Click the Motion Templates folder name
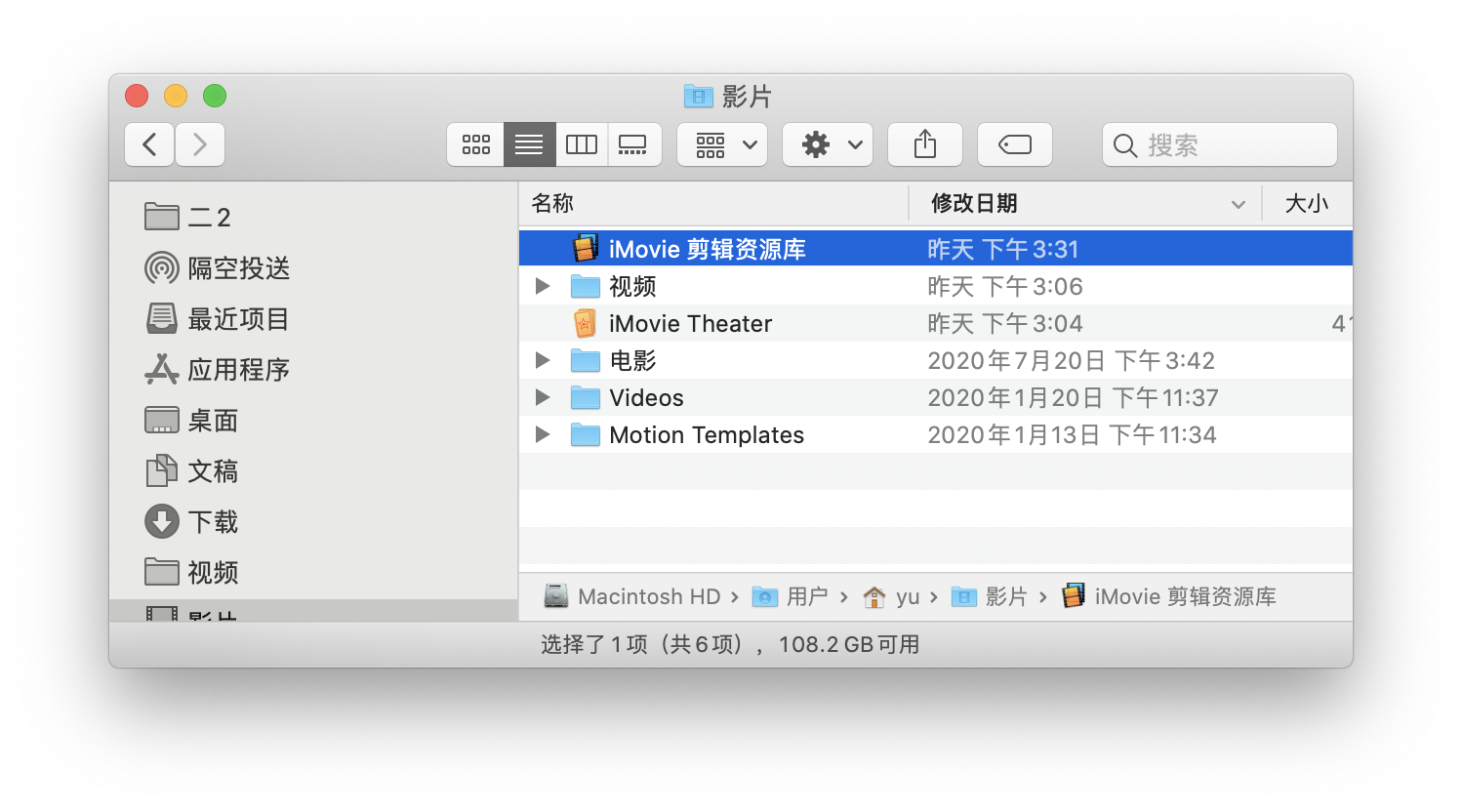 [707, 434]
